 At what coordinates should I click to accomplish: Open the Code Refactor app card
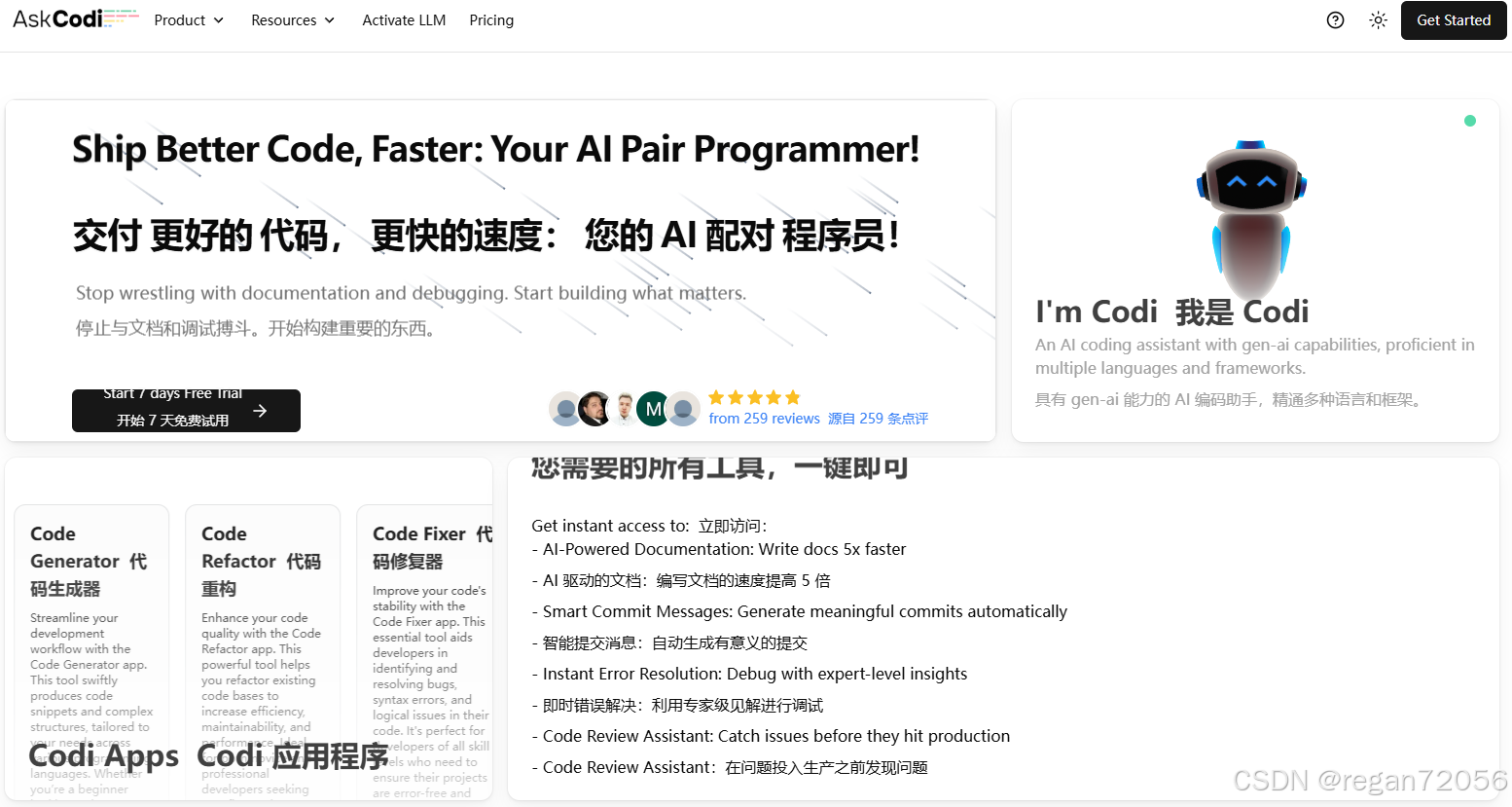coord(263,652)
